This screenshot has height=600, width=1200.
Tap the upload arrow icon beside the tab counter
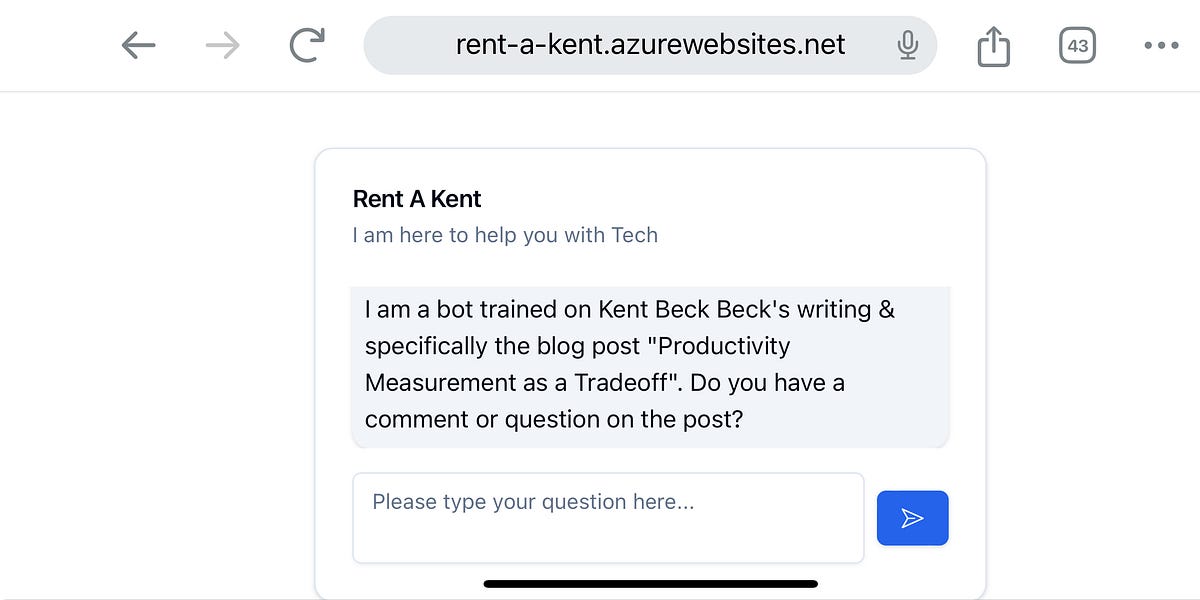point(992,44)
